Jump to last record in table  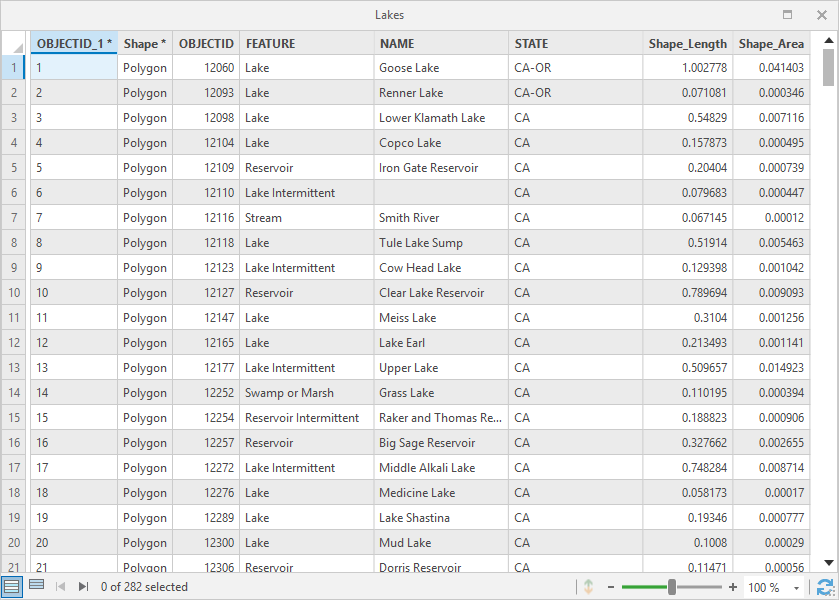(x=83, y=587)
